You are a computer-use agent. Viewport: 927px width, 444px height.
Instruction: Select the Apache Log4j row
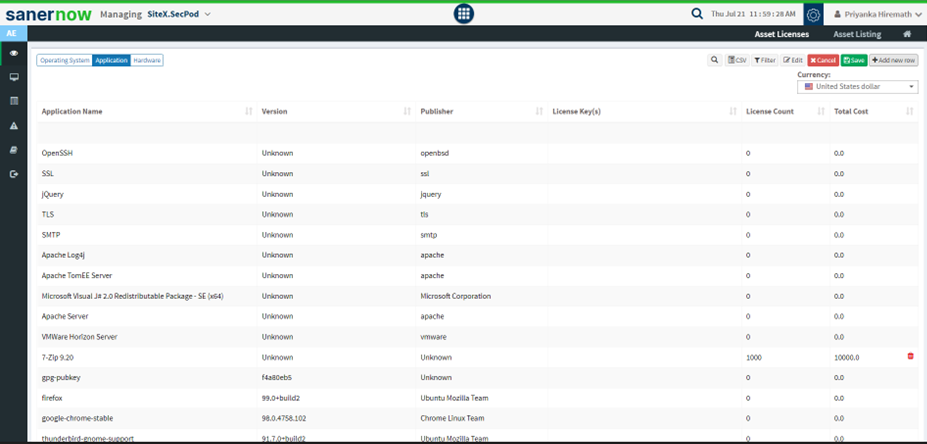pyautogui.click(x=478, y=255)
